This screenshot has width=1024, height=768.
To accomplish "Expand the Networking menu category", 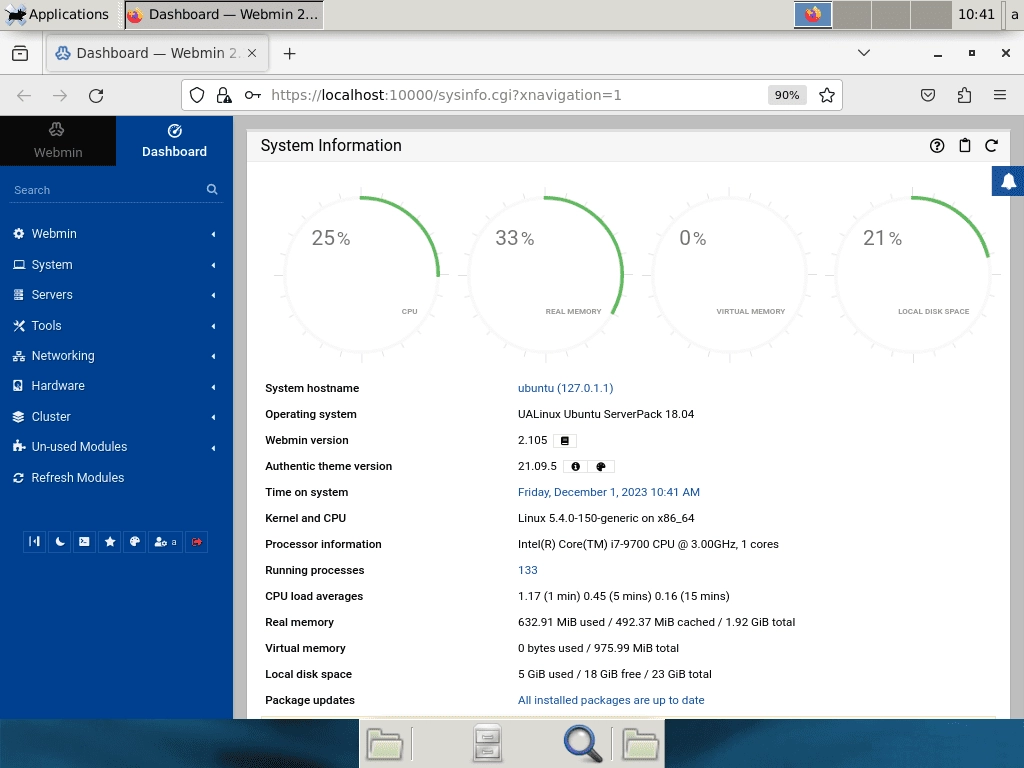I will tap(116, 356).
